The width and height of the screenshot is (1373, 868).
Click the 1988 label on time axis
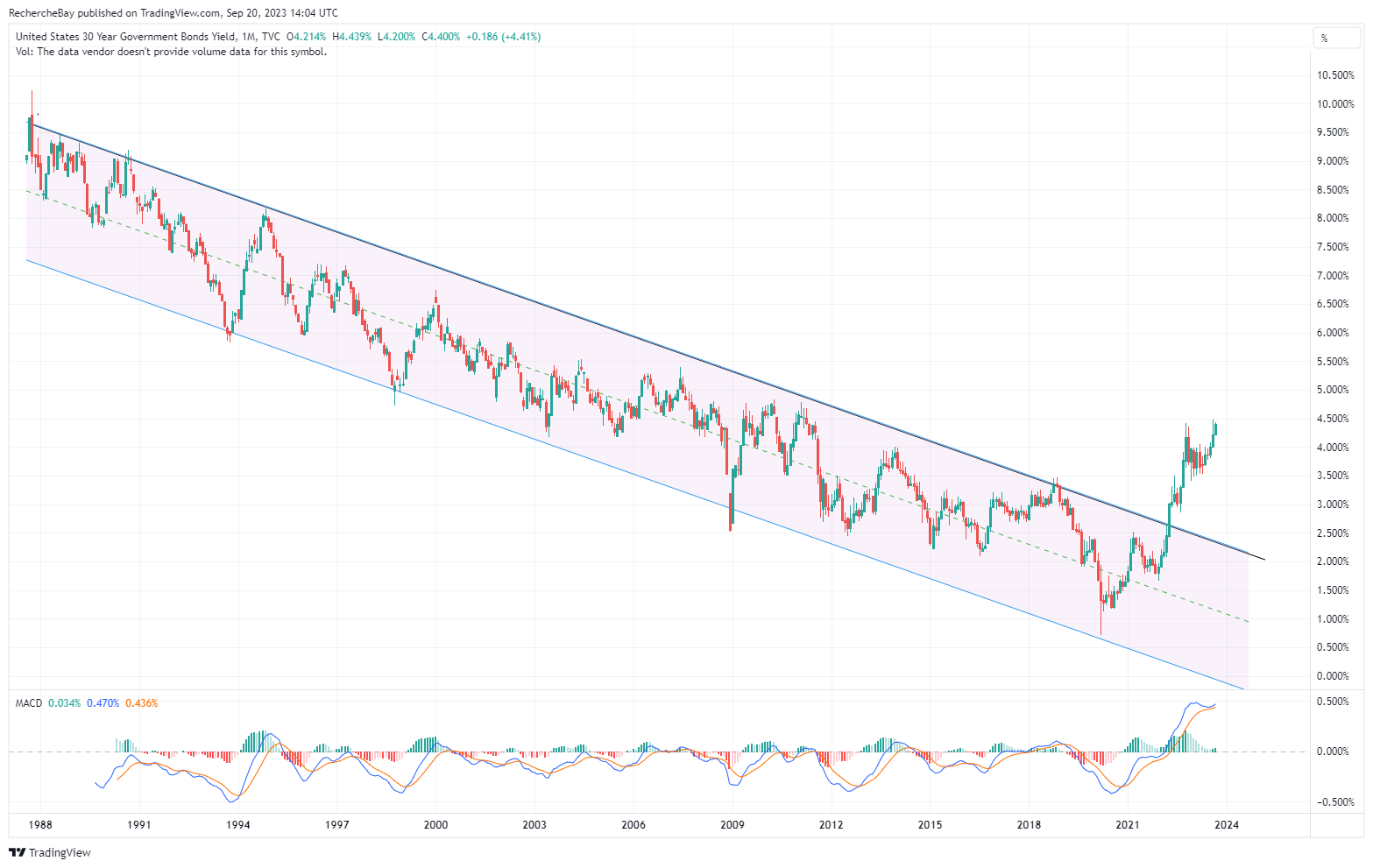pos(39,824)
